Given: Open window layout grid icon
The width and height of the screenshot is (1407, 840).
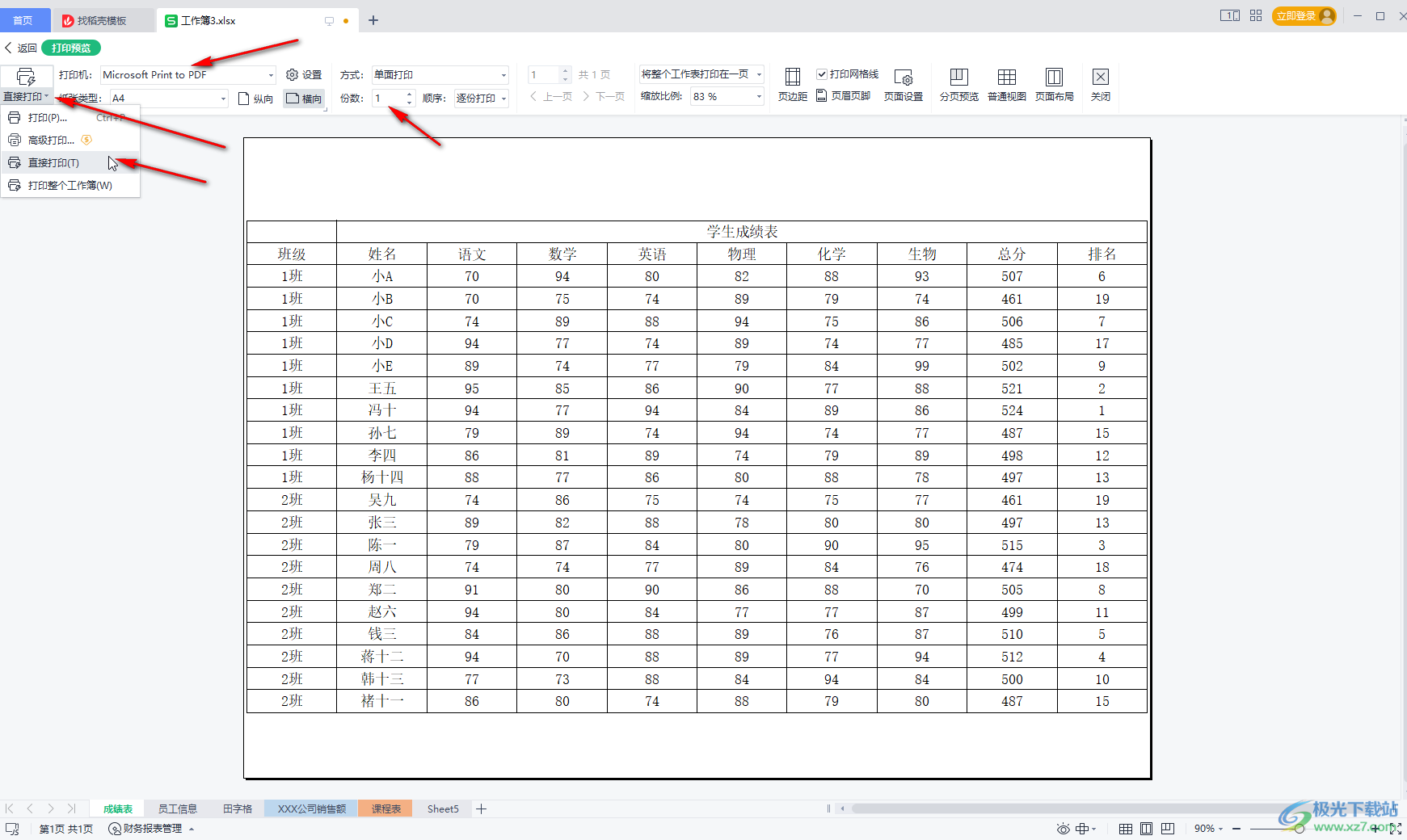Looking at the screenshot, I should (1255, 16).
